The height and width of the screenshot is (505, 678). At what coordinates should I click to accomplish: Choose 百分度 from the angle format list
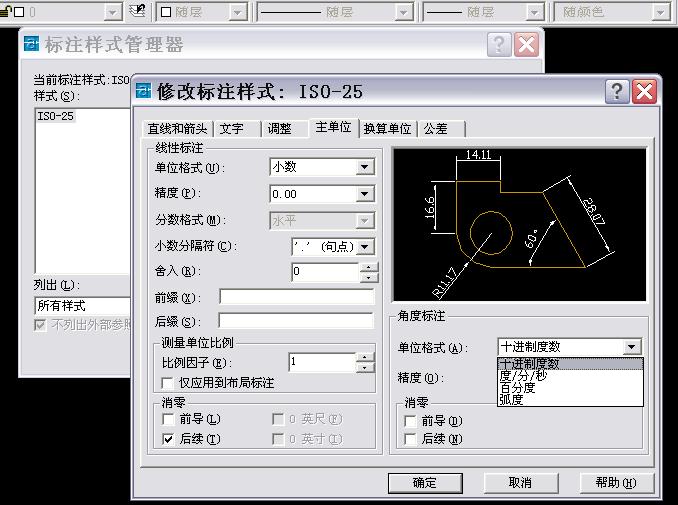pyautogui.click(x=570, y=388)
